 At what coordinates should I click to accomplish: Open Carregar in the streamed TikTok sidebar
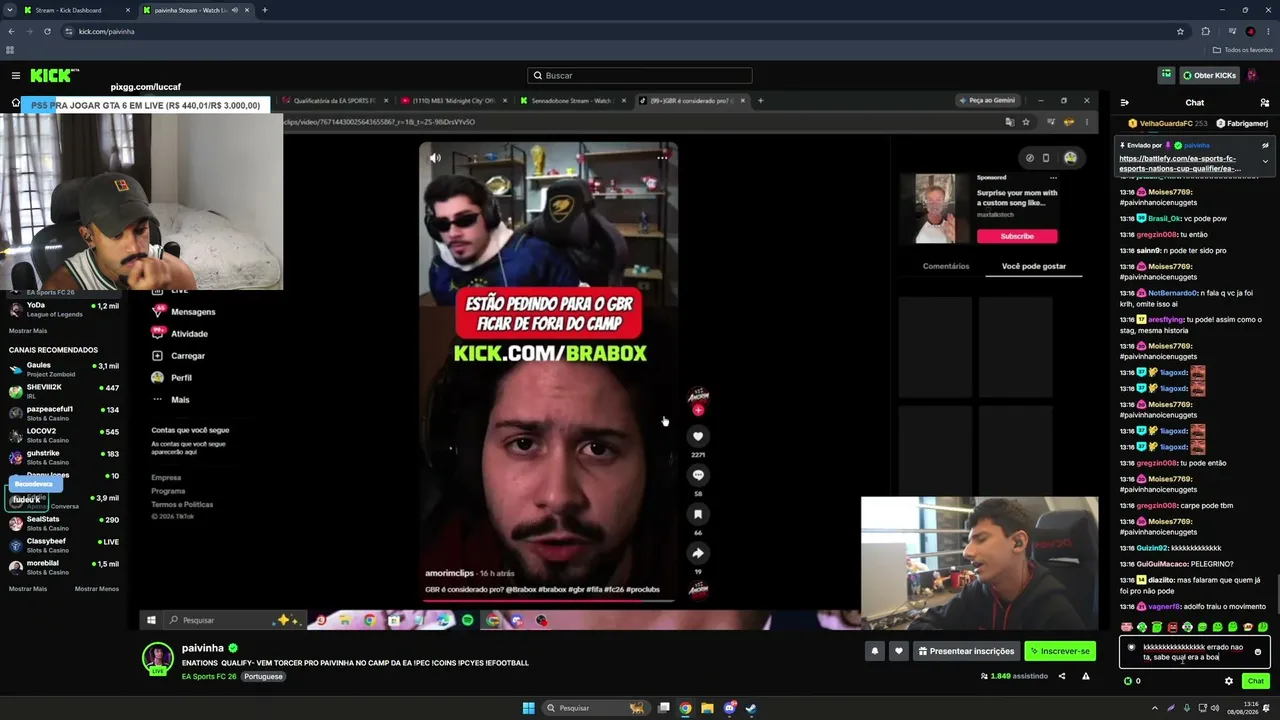[178, 356]
